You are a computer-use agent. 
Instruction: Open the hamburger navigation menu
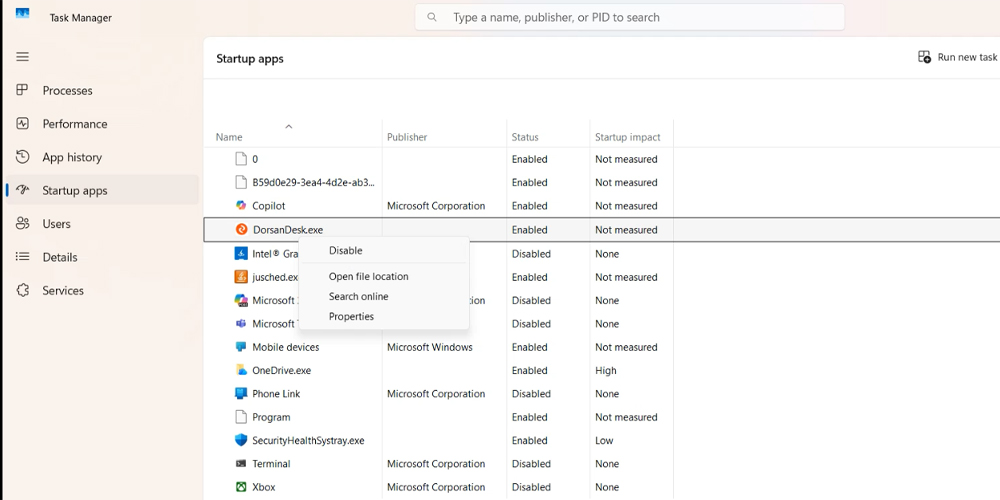[x=22, y=57]
